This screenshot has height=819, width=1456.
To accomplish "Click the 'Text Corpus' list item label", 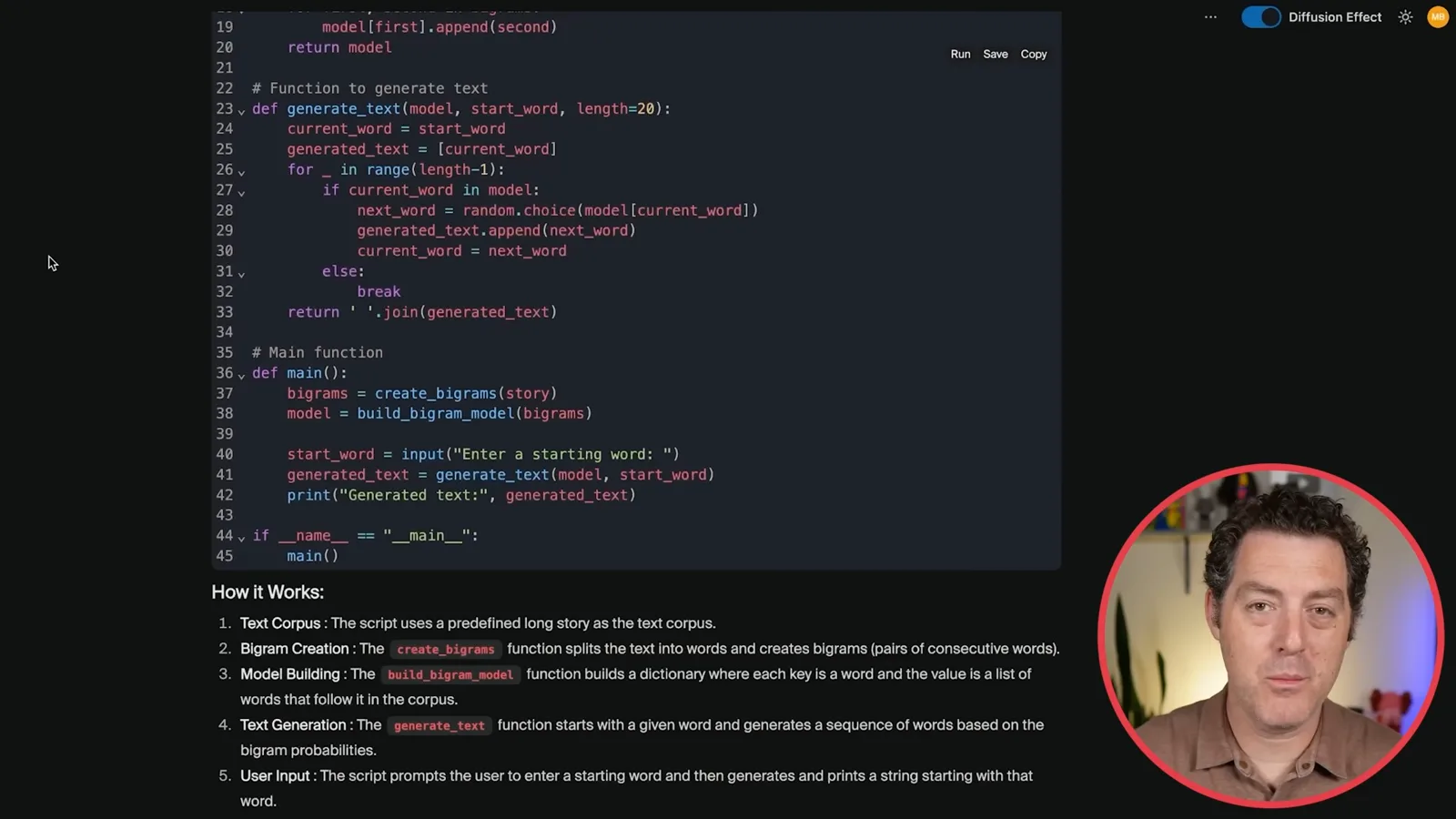I will [280, 623].
